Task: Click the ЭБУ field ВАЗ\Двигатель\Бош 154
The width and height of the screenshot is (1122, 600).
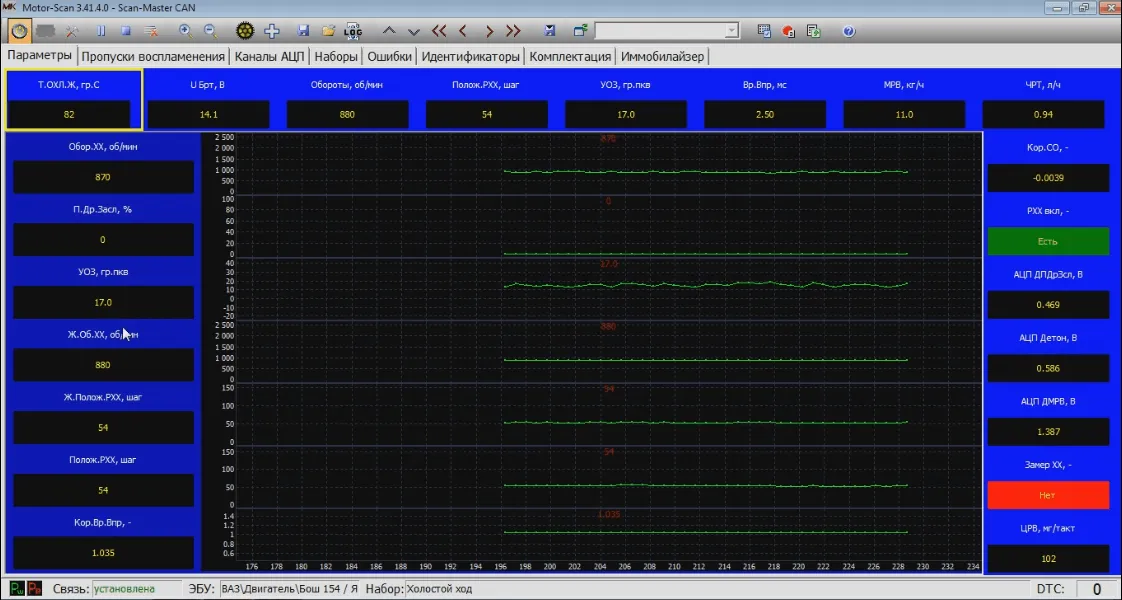Action: click(x=289, y=589)
